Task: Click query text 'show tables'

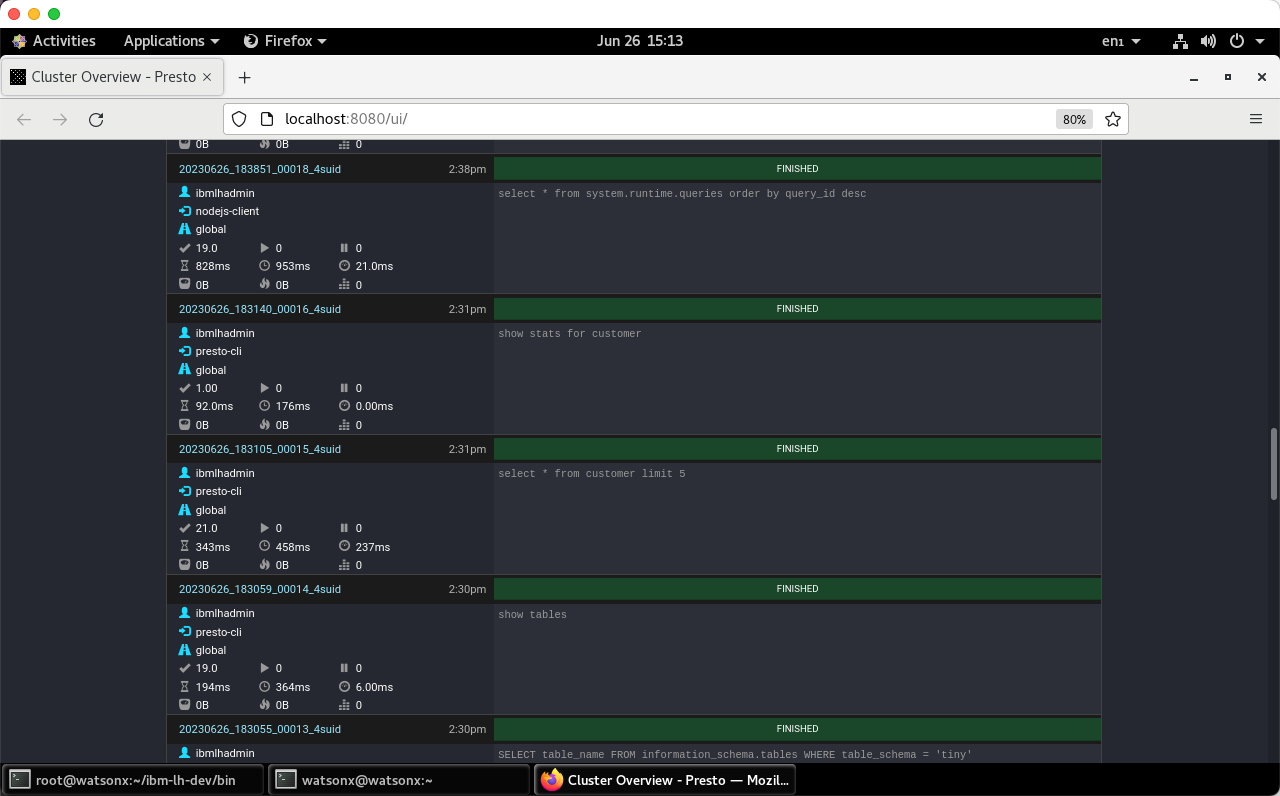Action: click(x=532, y=615)
